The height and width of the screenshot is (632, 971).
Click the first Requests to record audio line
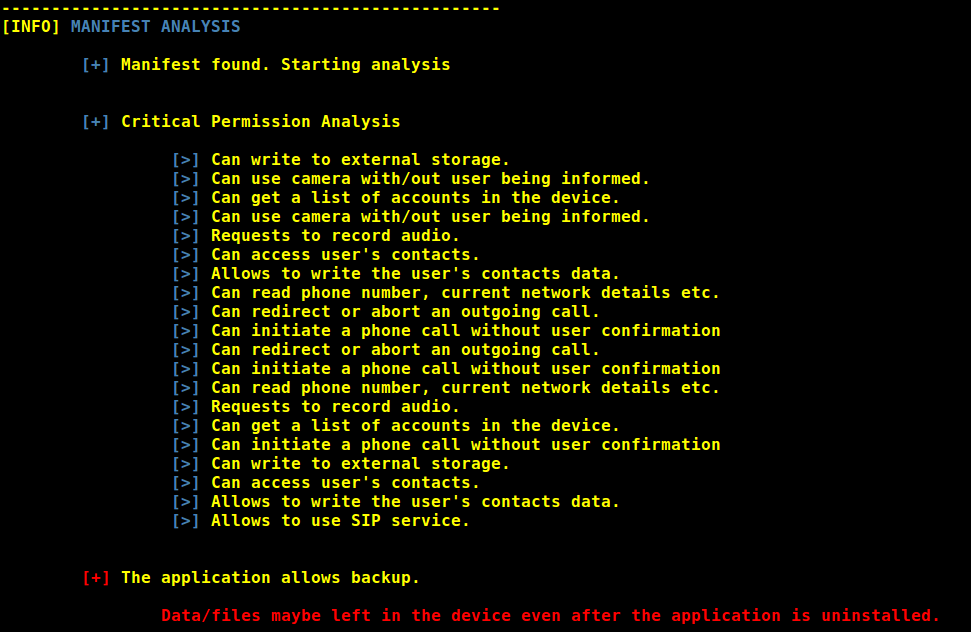tap(335, 236)
